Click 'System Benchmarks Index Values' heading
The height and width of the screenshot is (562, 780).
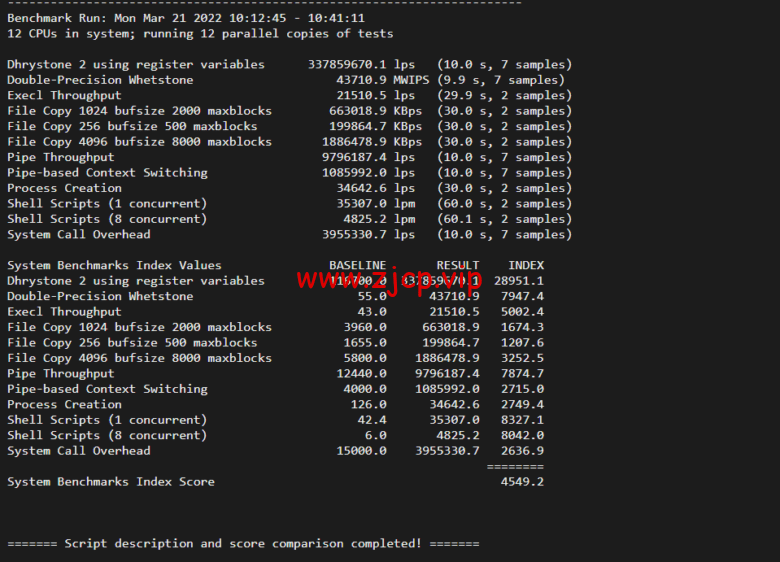[x=114, y=265]
